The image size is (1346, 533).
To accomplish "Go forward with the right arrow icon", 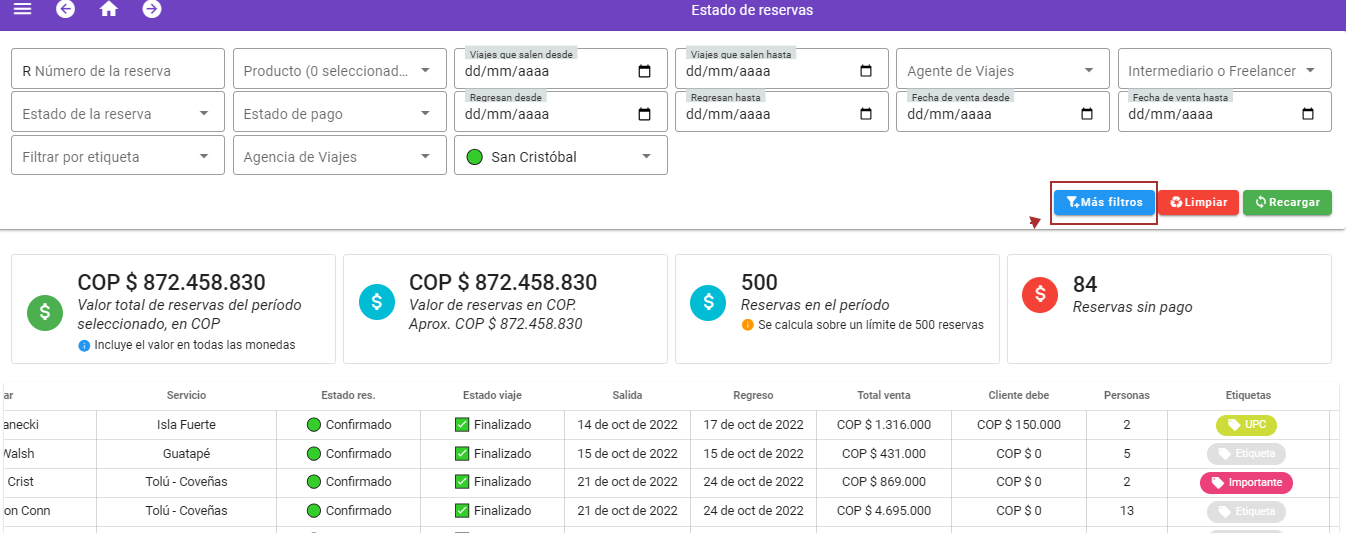I will [152, 10].
